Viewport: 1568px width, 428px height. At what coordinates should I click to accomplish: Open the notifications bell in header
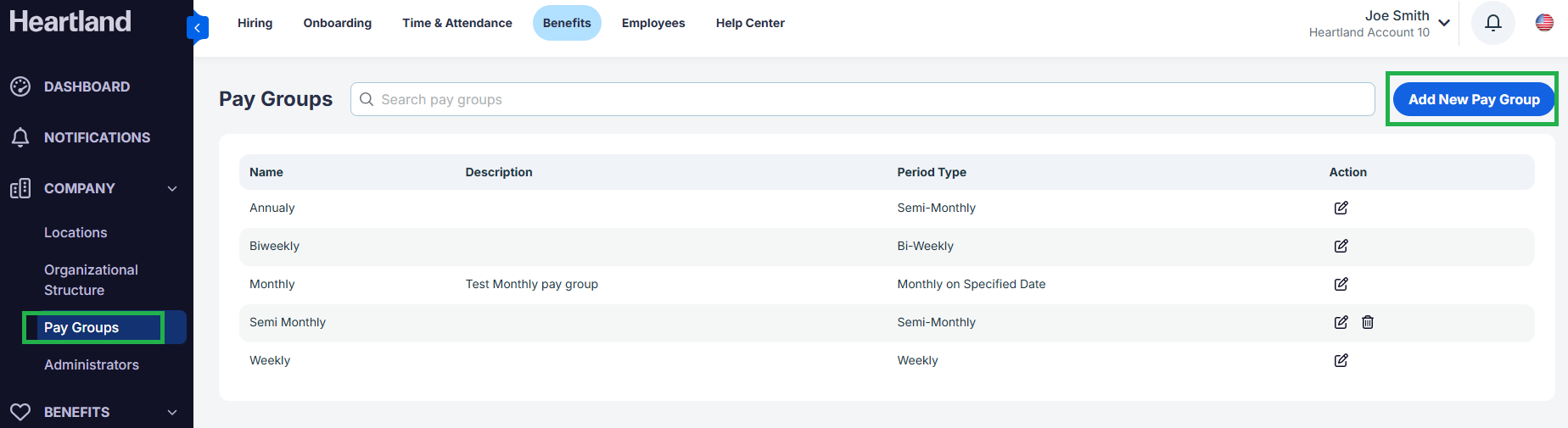point(1493,23)
